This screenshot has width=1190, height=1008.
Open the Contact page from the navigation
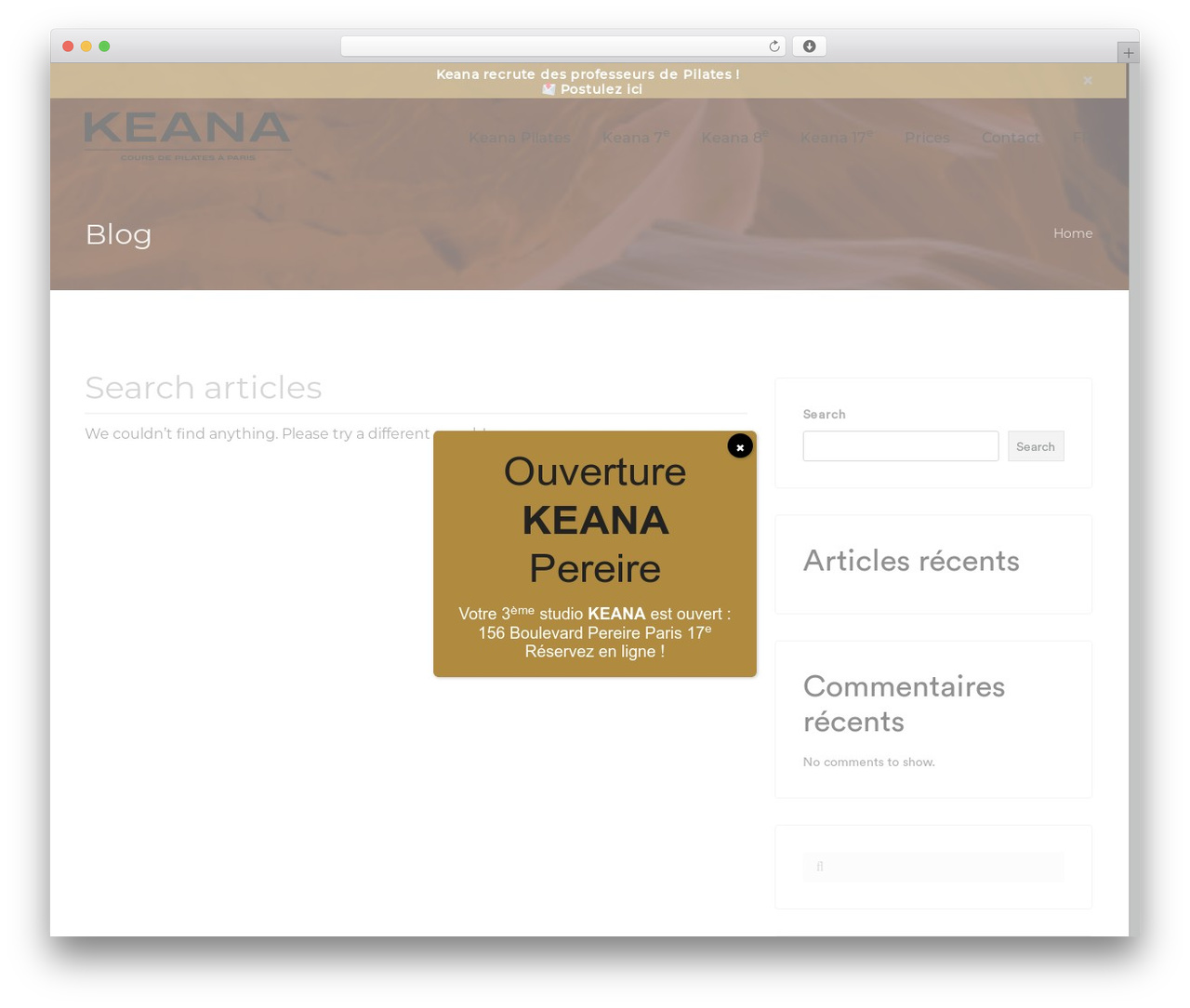[x=1011, y=138]
